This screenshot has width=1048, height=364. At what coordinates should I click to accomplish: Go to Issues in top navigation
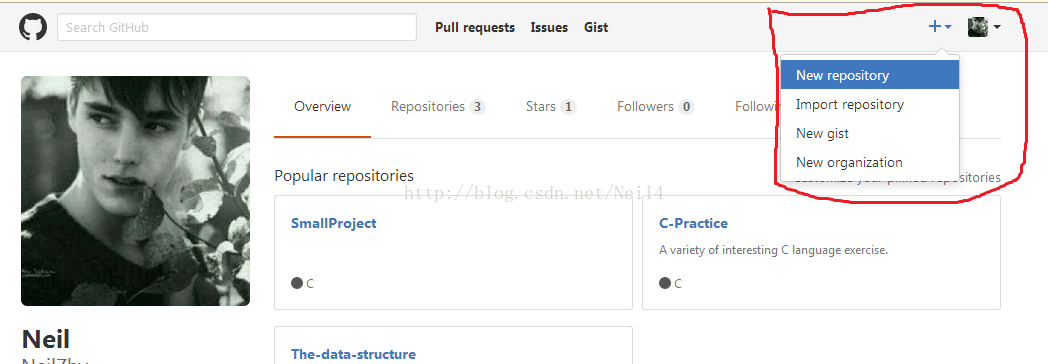click(549, 27)
